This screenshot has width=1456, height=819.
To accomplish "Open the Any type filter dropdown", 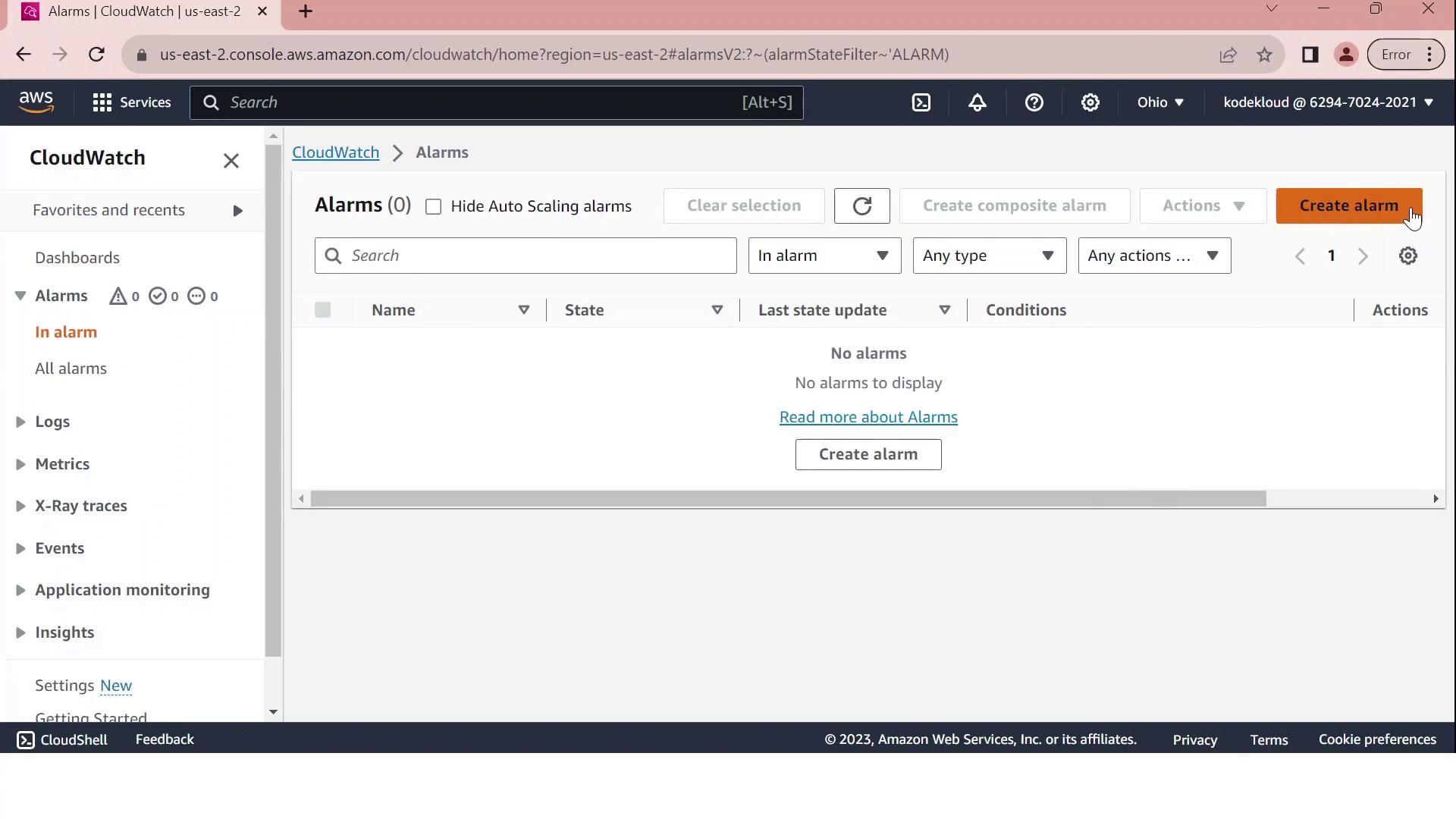I will click(989, 256).
